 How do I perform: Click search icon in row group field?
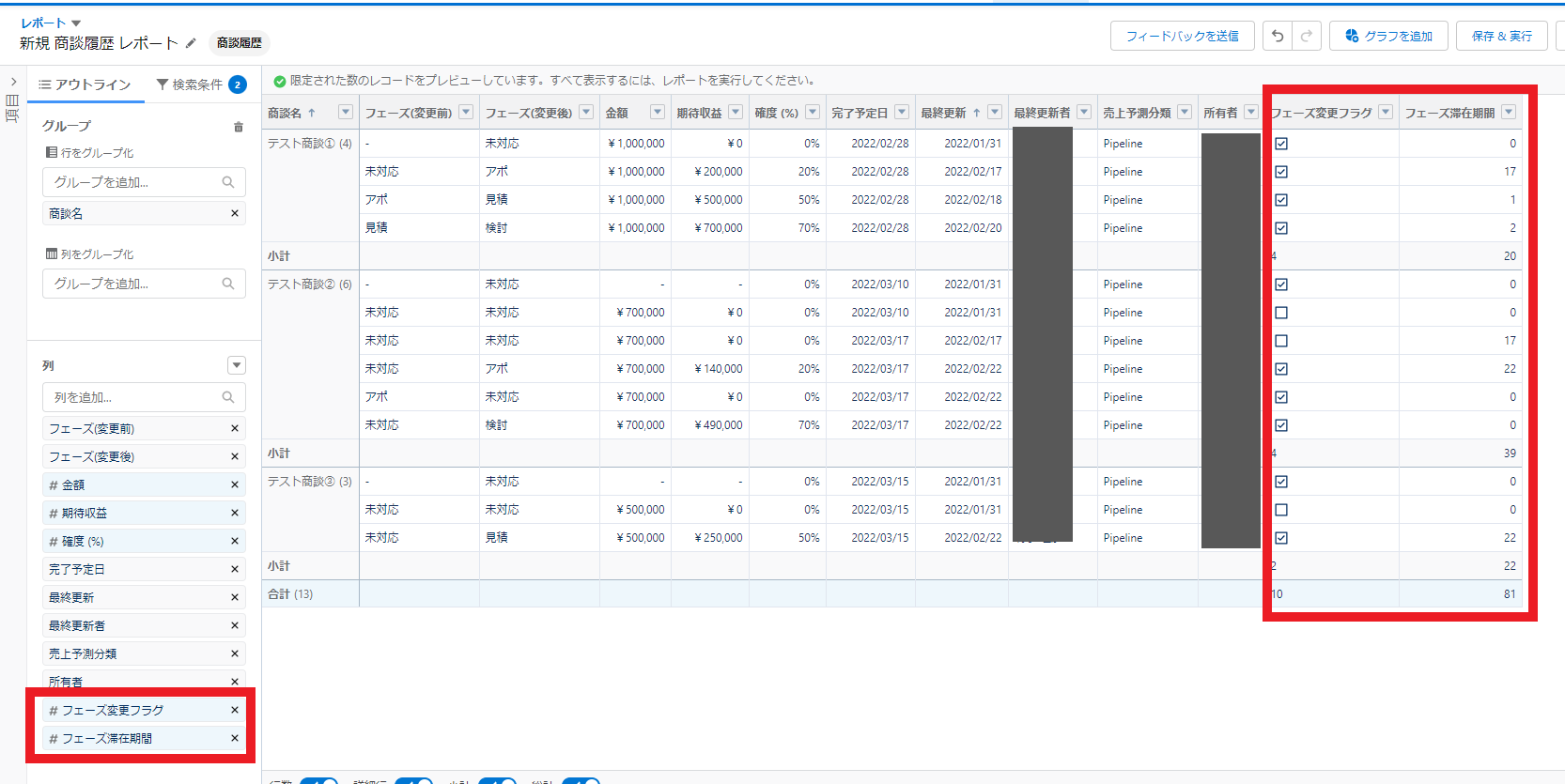coord(228,182)
